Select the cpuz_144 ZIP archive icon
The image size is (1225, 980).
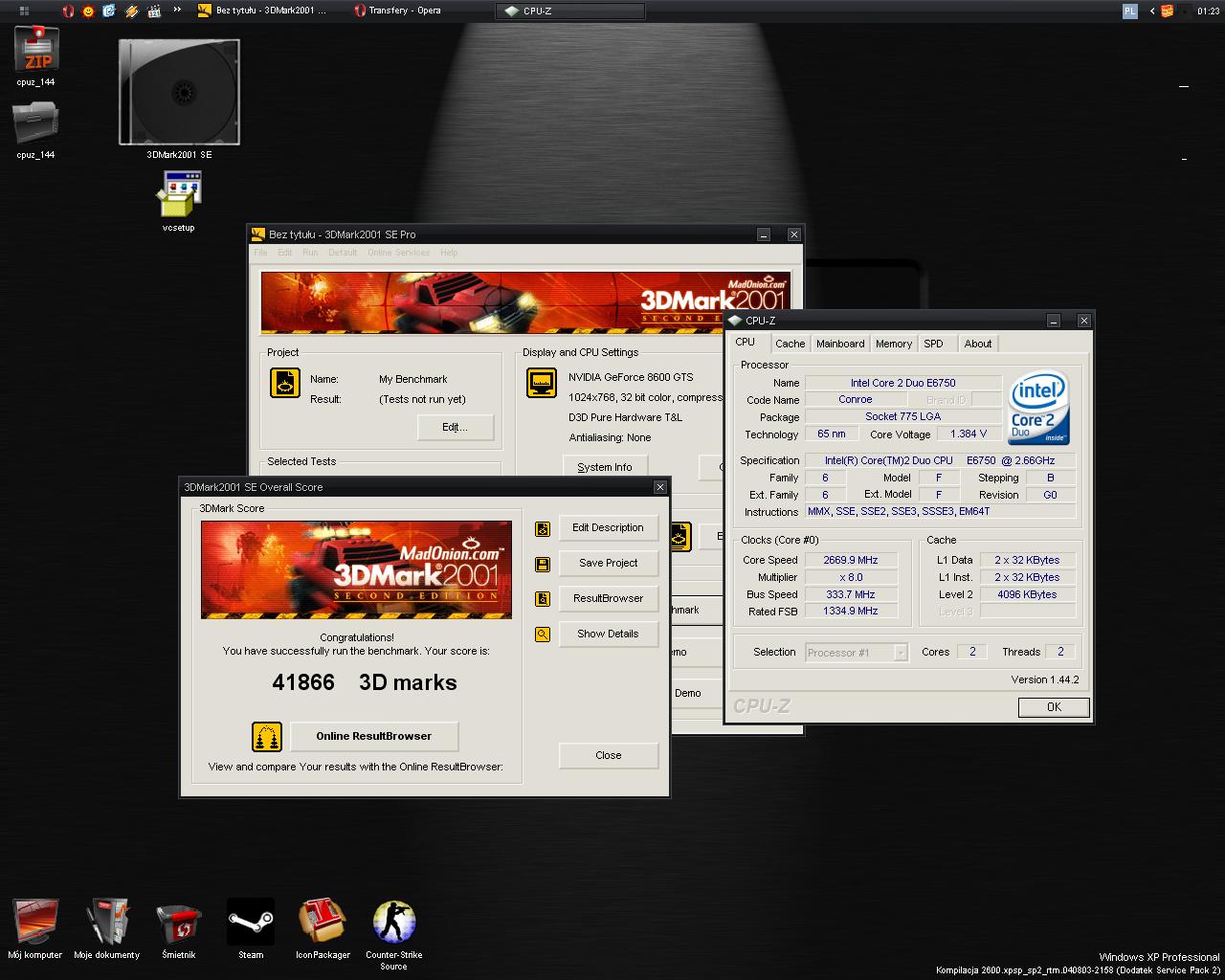point(36,56)
